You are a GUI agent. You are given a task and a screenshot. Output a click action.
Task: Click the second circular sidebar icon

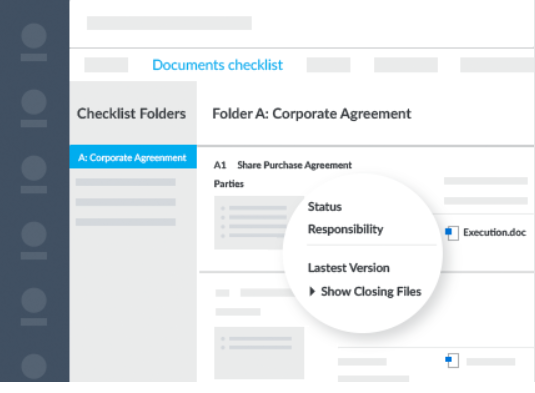point(34,102)
